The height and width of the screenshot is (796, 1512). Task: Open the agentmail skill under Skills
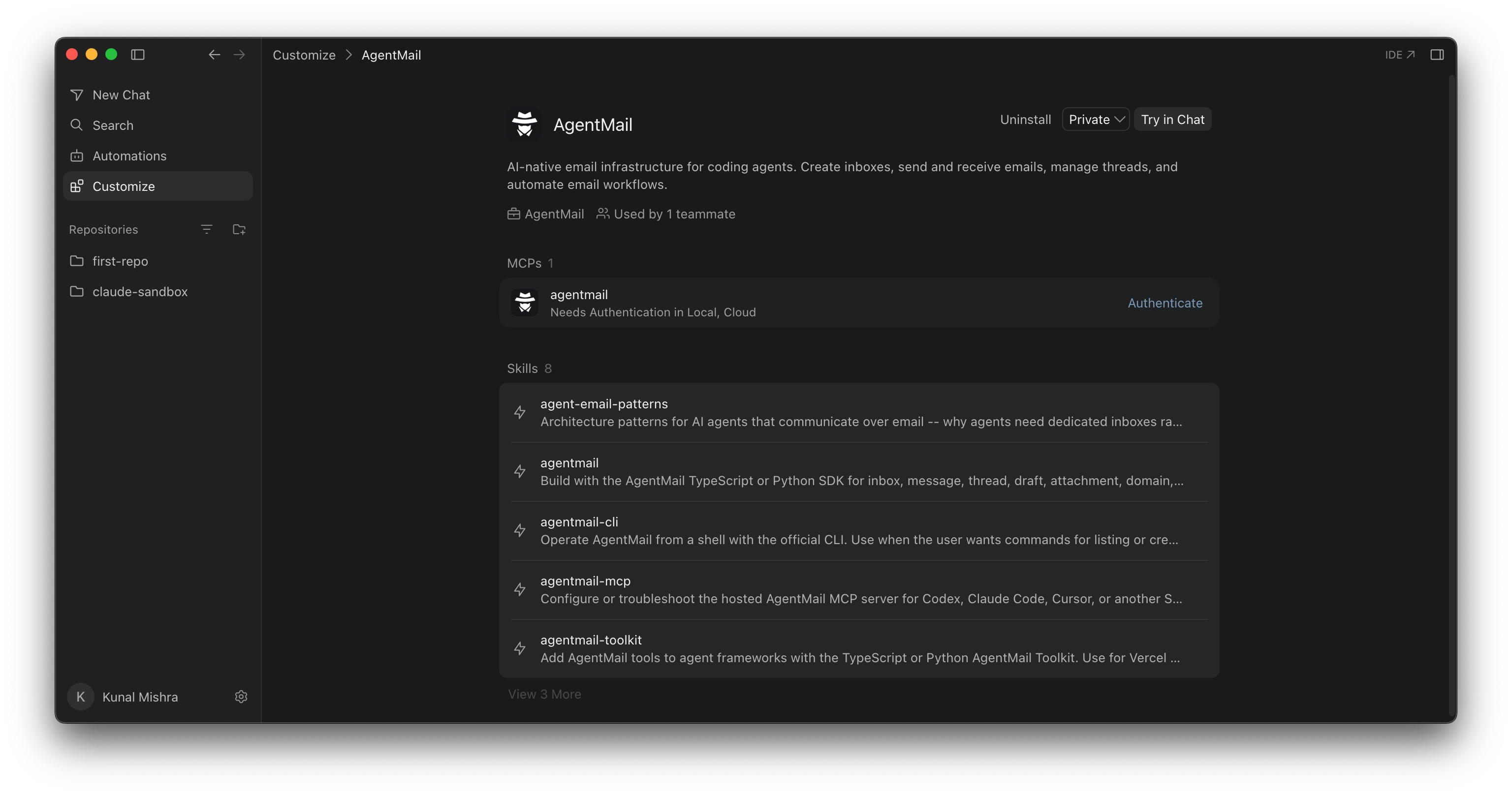(x=859, y=472)
